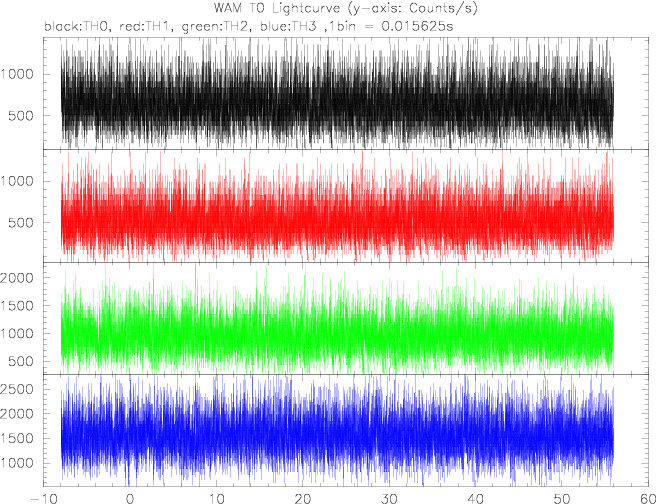Click the legend text 'blue:TH3'
Viewport: 657px width, 504px height.
tap(290, 26)
